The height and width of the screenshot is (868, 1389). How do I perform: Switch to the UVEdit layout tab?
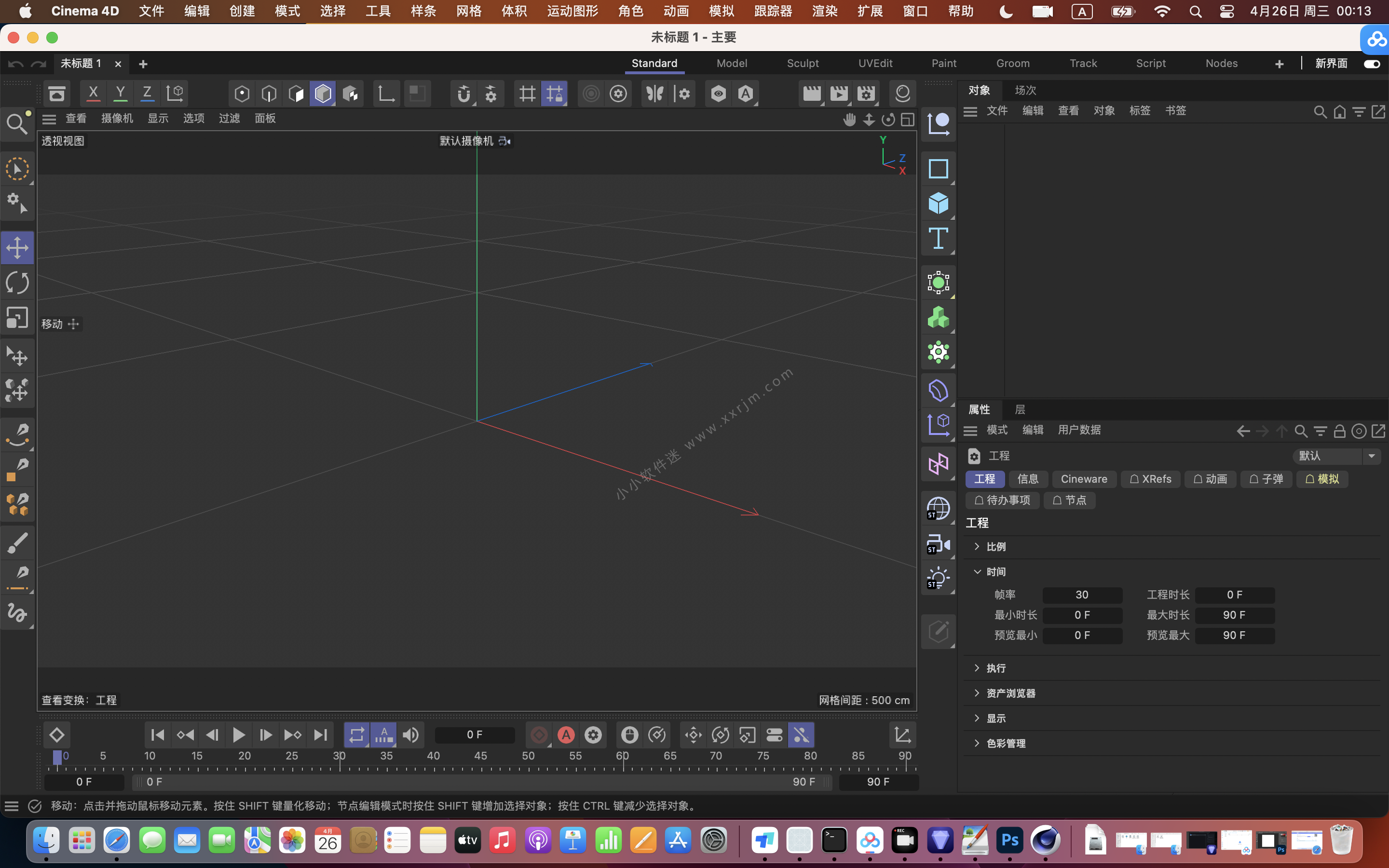tap(875, 63)
